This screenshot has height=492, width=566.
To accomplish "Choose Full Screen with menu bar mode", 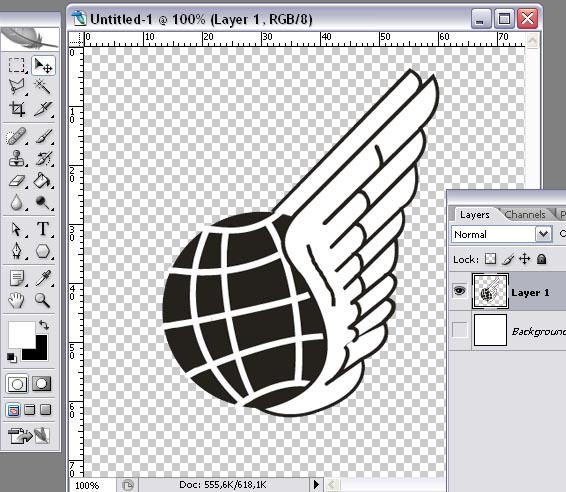I will (x=30, y=410).
